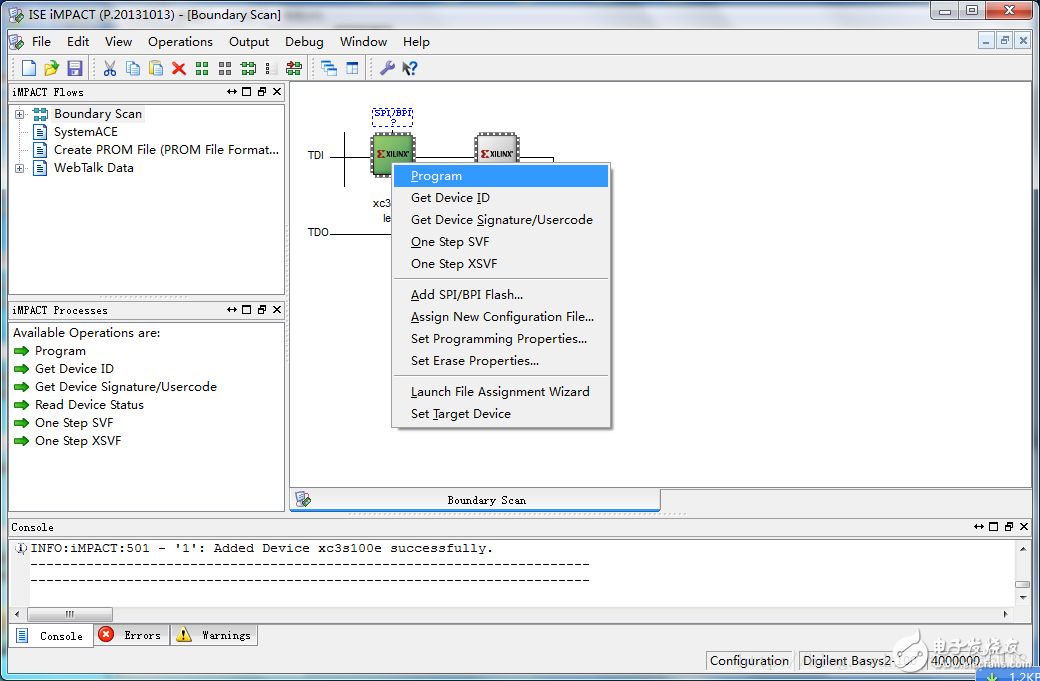
Task: Run Program from Available Operations list
Action: pyautogui.click(x=61, y=350)
